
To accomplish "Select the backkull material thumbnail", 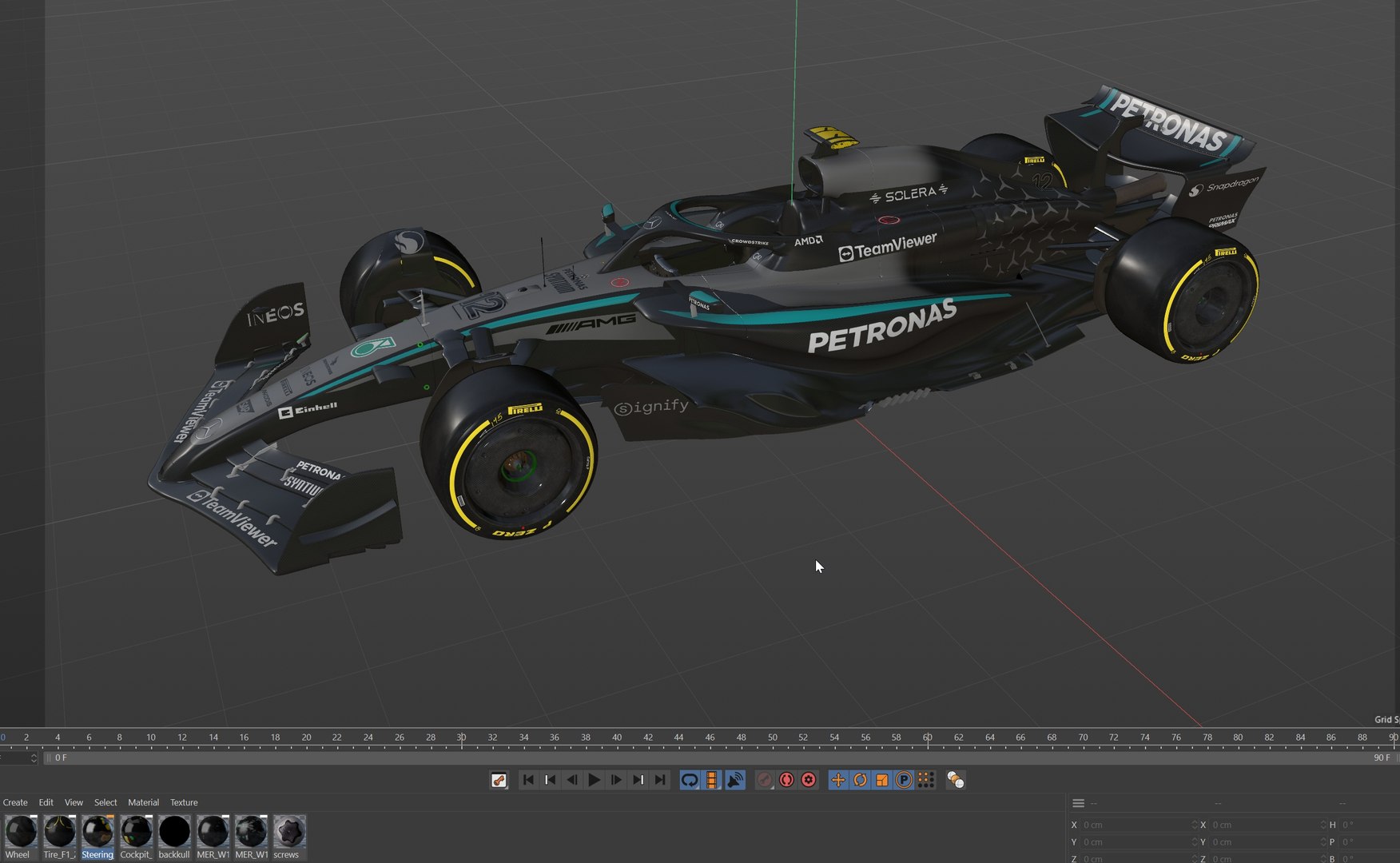I will click(x=174, y=831).
